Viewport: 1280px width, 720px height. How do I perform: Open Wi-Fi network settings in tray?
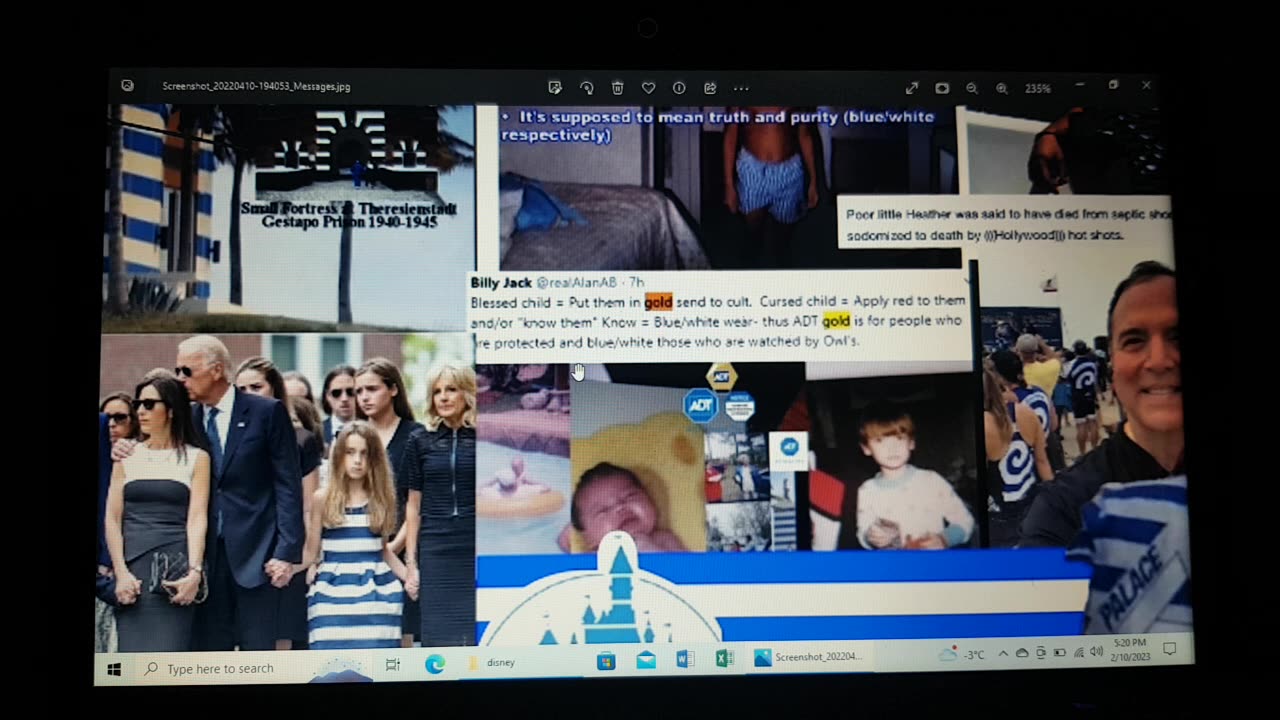pyautogui.click(x=1079, y=652)
